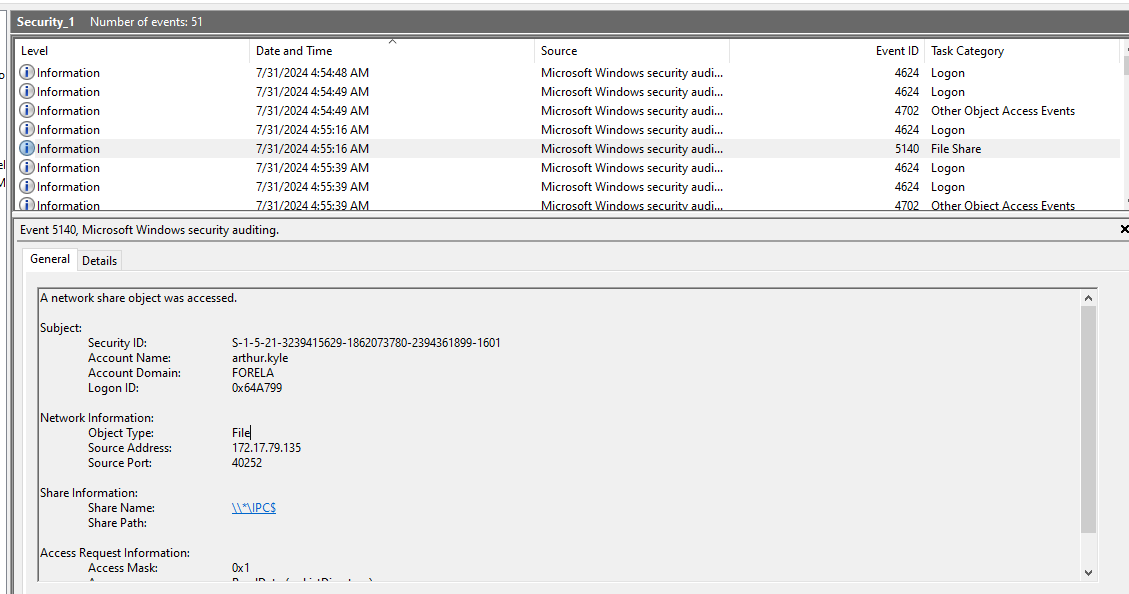Click the Logon ID value 0x64A799
This screenshot has height=594, width=1129.
point(257,388)
